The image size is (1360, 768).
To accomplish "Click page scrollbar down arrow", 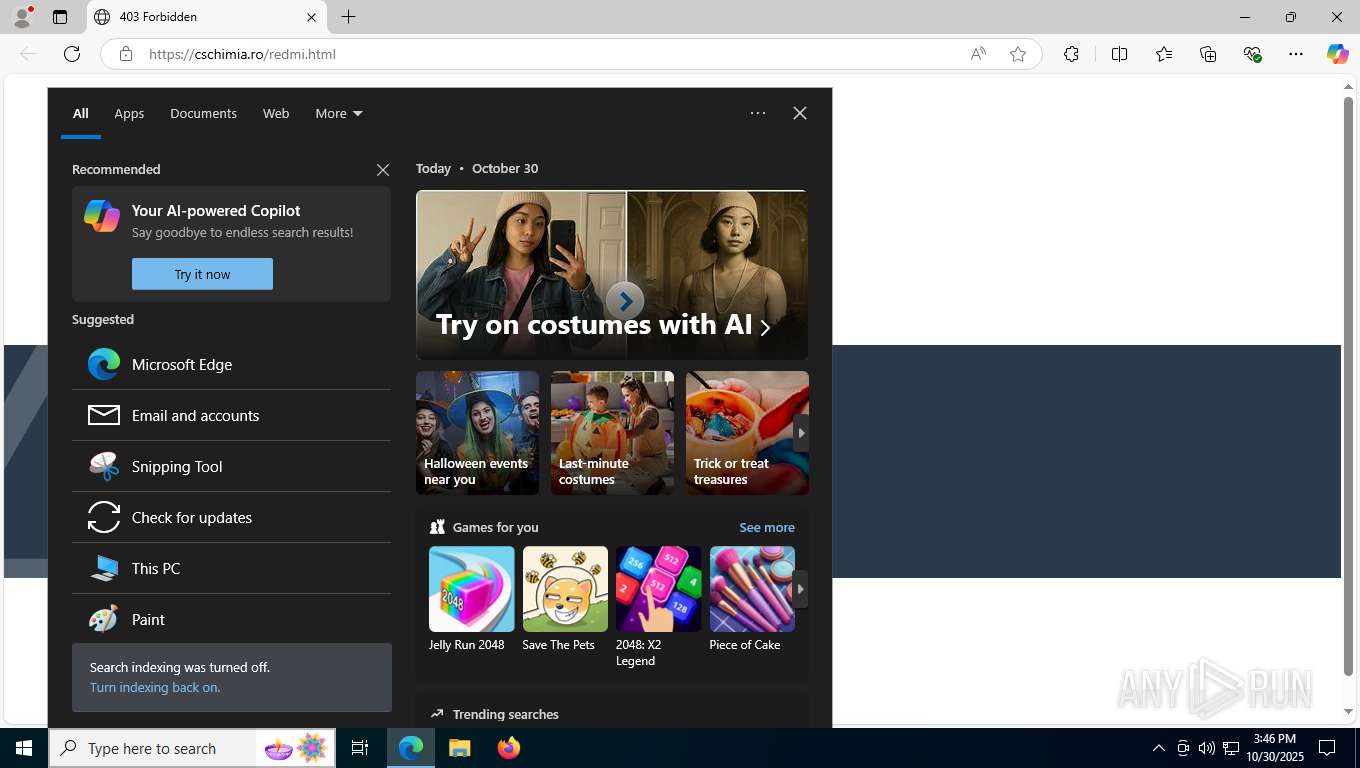I will tap(1348, 712).
